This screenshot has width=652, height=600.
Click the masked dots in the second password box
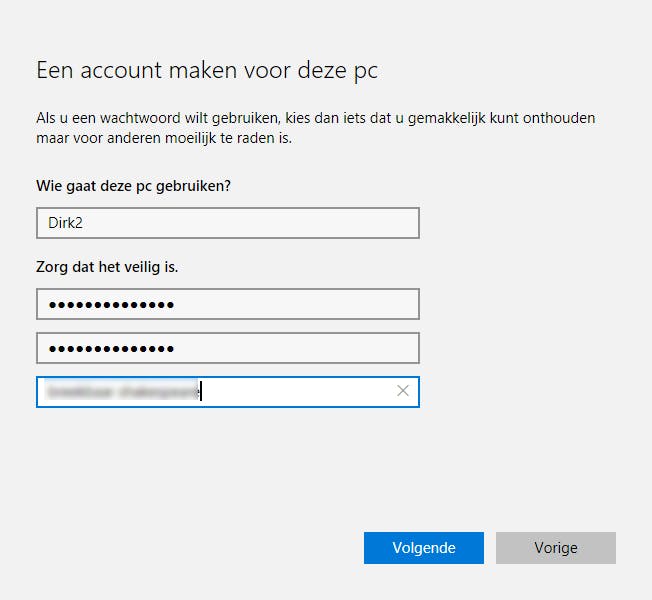[x=111, y=348]
